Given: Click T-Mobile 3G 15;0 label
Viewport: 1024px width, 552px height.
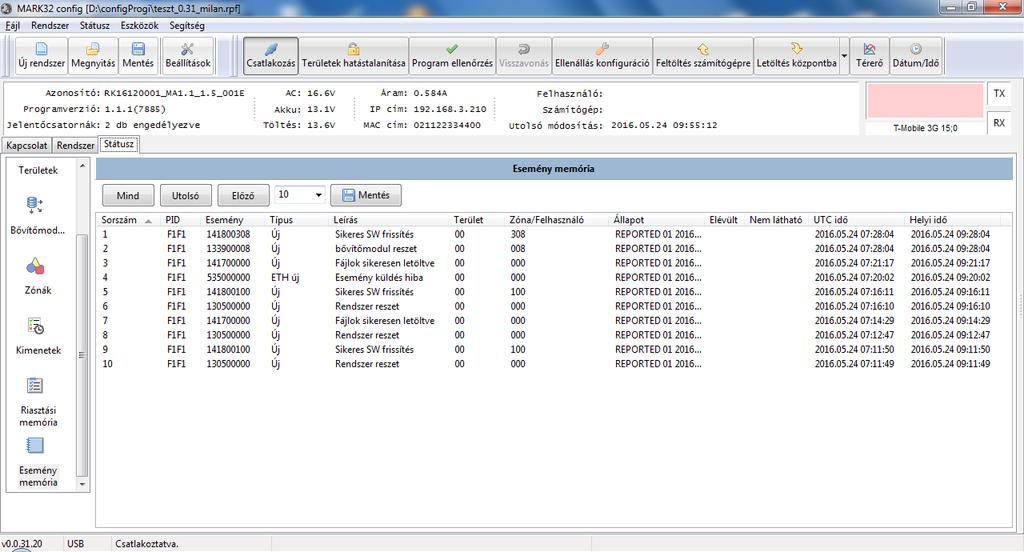Looking at the screenshot, I should click(x=925, y=128).
